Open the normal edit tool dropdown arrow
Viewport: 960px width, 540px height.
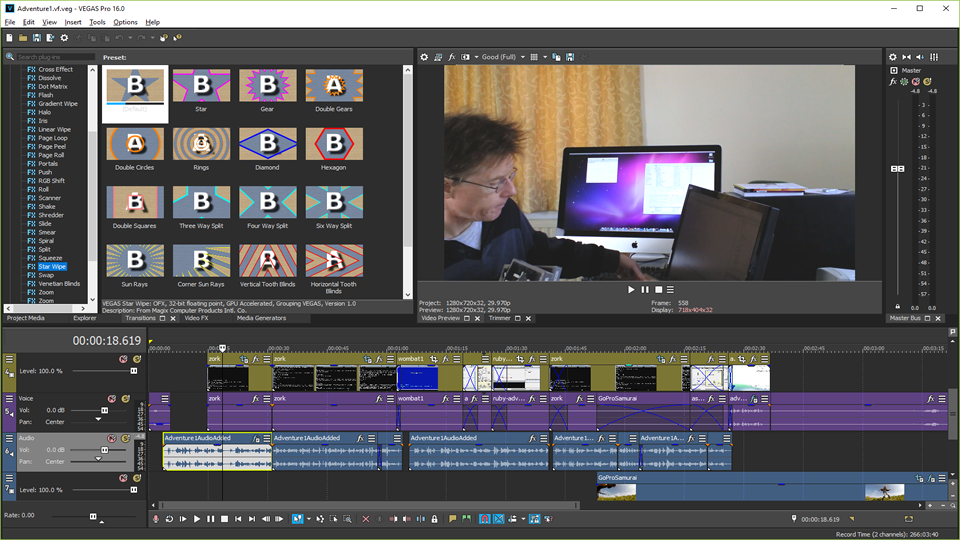pos(309,519)
